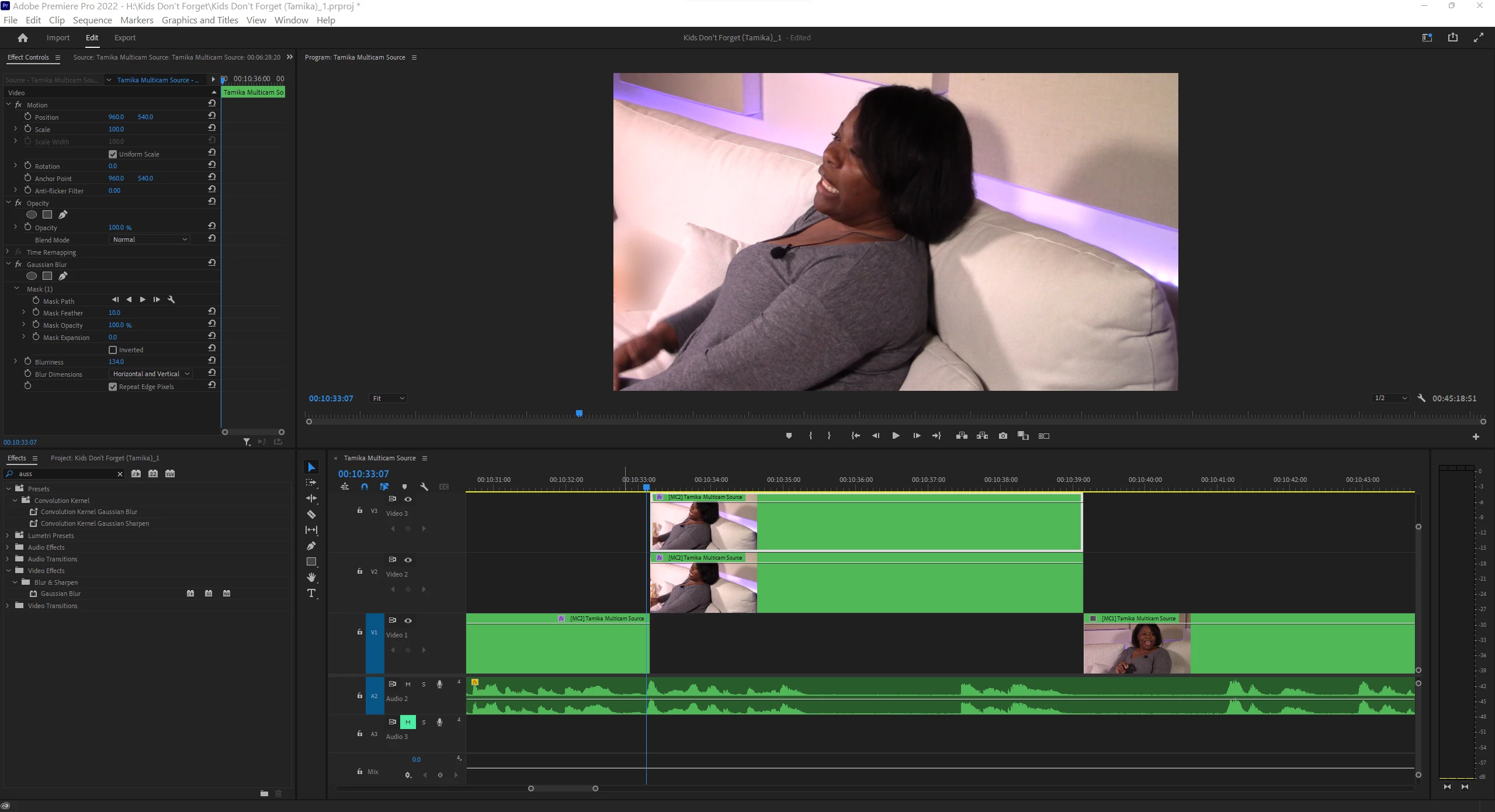Click the Add Marker button in the Program monitor
Image resolution: width=1495 pixels, height=812 pixels.
789,436
